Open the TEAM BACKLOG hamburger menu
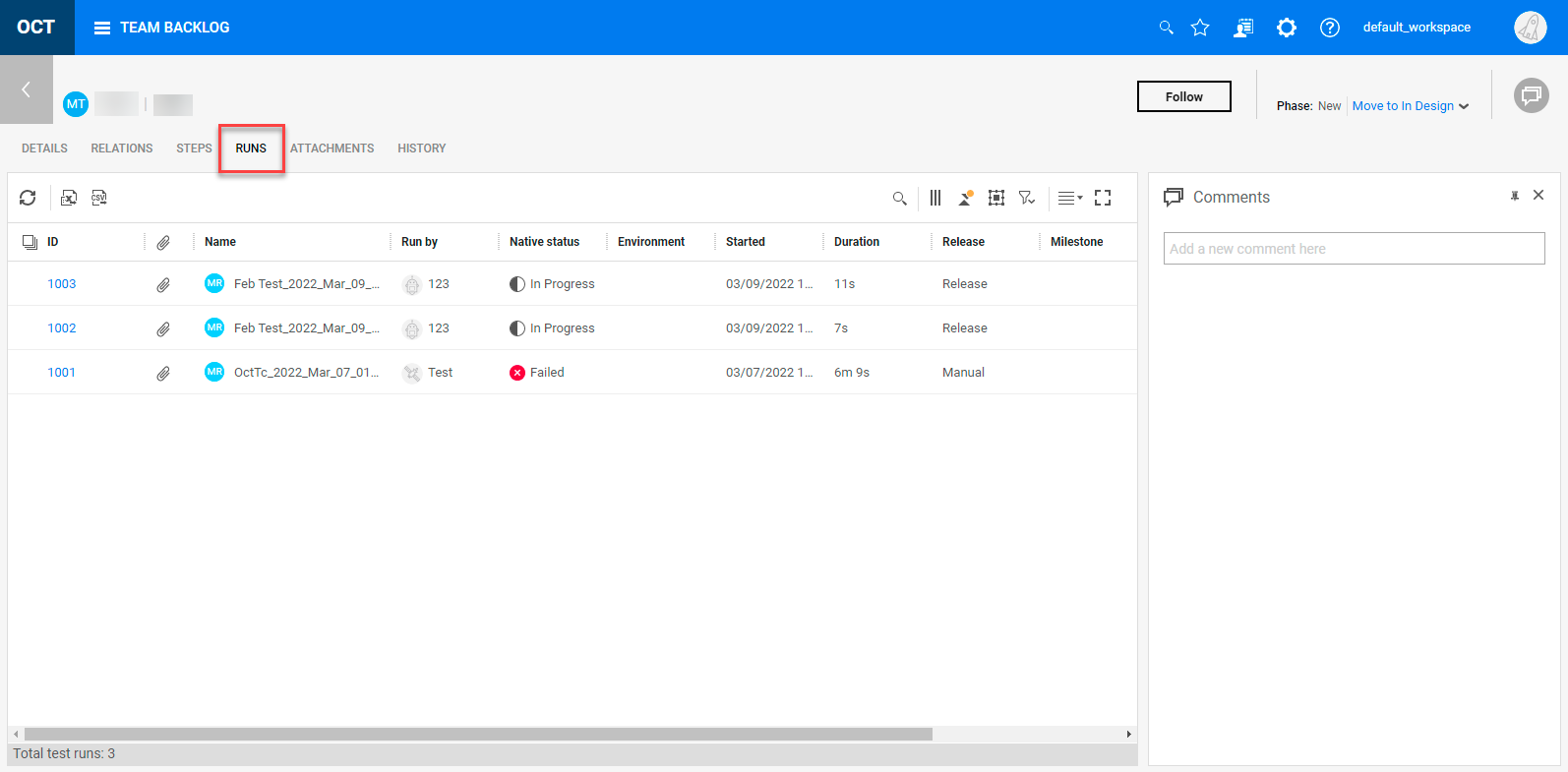This screenshot has width=1568, height=772. coord(102,28)
